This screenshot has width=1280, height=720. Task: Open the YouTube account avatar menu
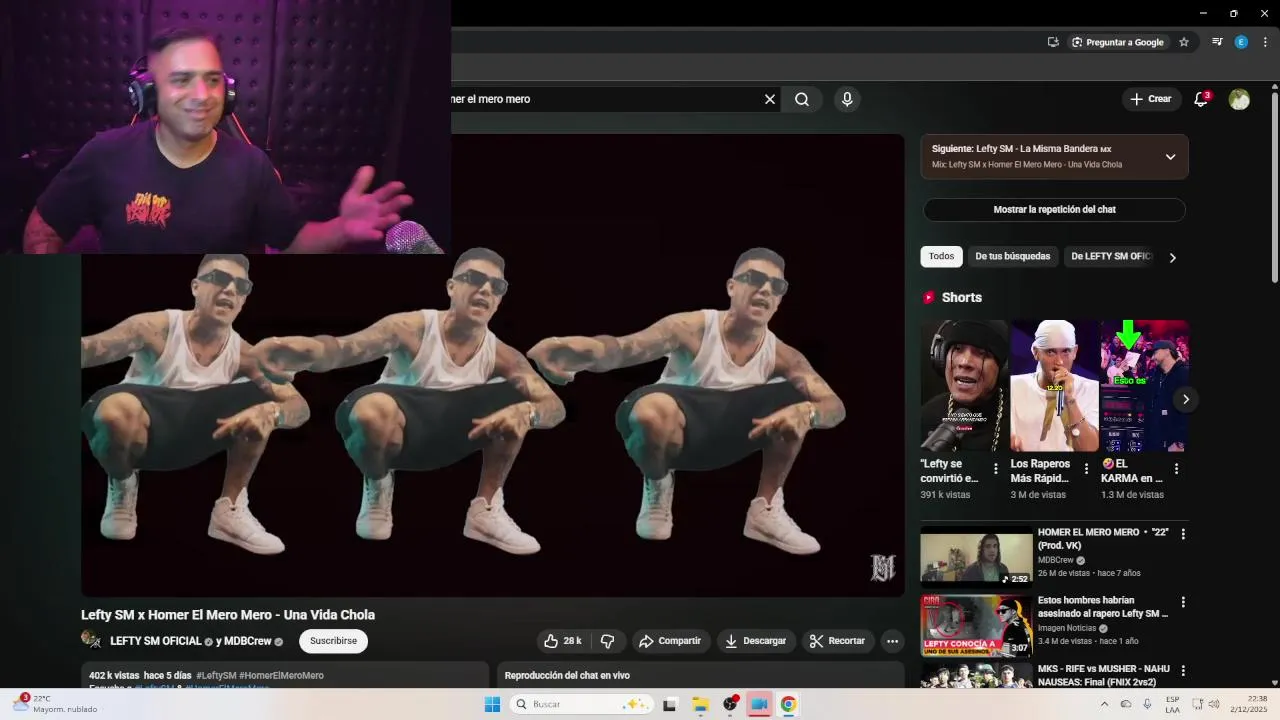pyautogui.click(x=1239, y=99)
